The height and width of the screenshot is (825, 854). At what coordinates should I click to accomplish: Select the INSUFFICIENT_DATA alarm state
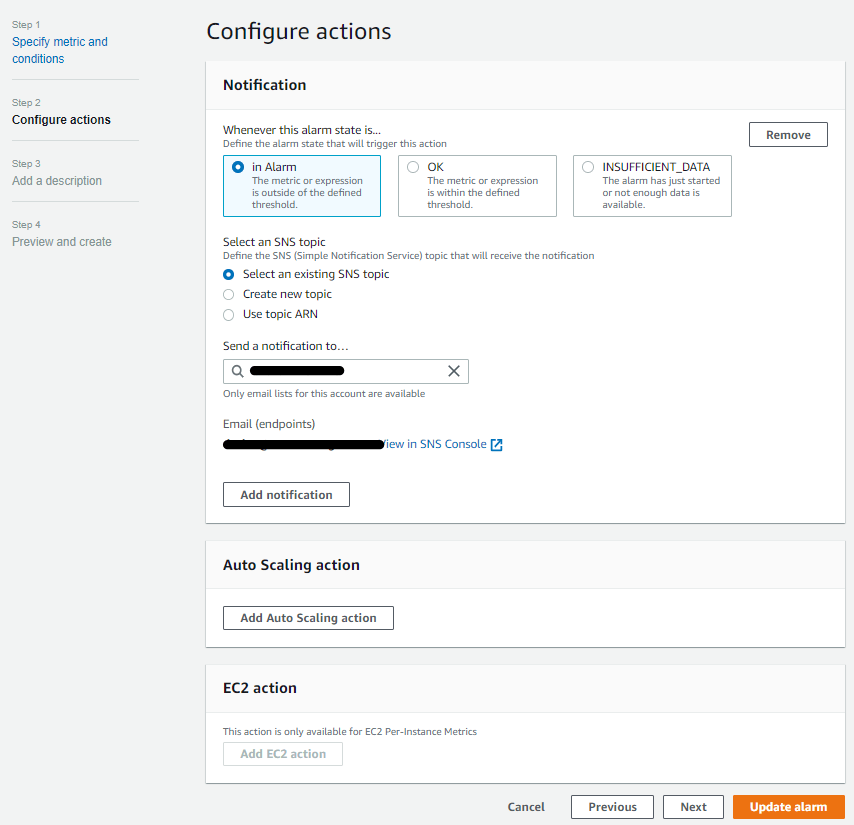[587, 167]
